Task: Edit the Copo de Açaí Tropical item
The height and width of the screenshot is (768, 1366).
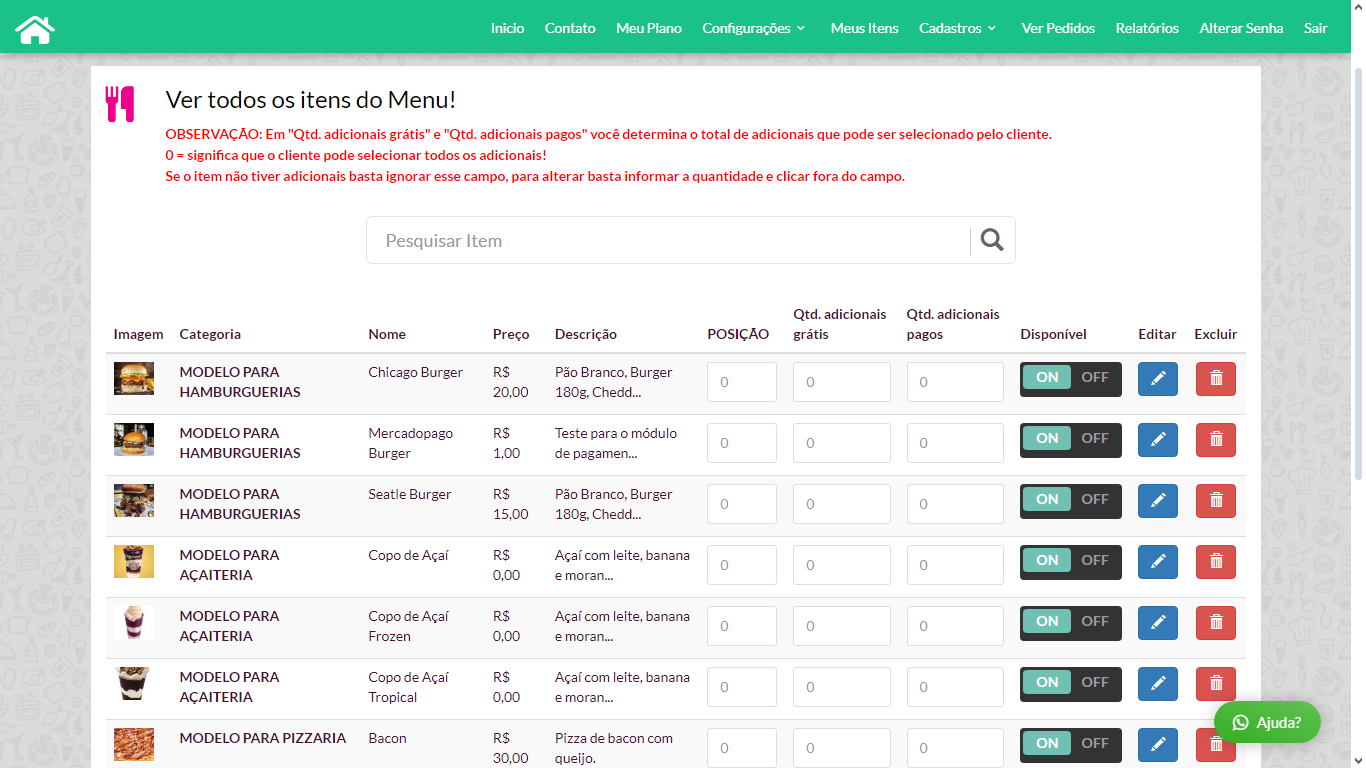Action: [x=1157, y=684]
